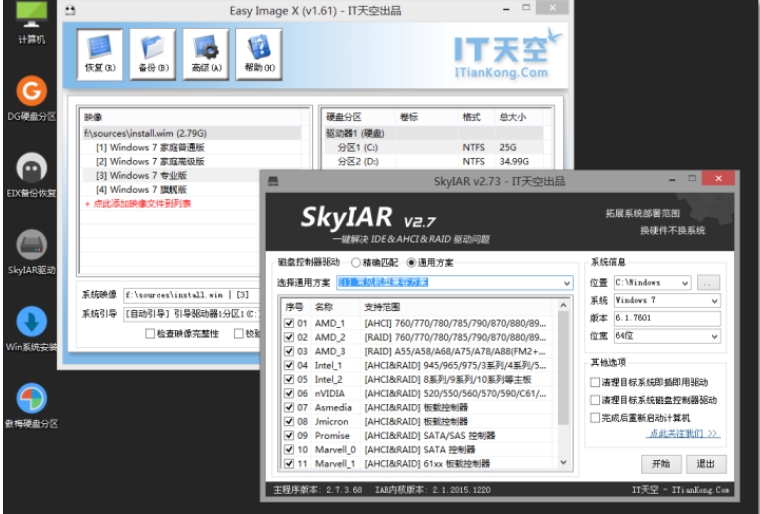
Task: Select 驱动器1 (硬盘) row
Action: [433, 133]
